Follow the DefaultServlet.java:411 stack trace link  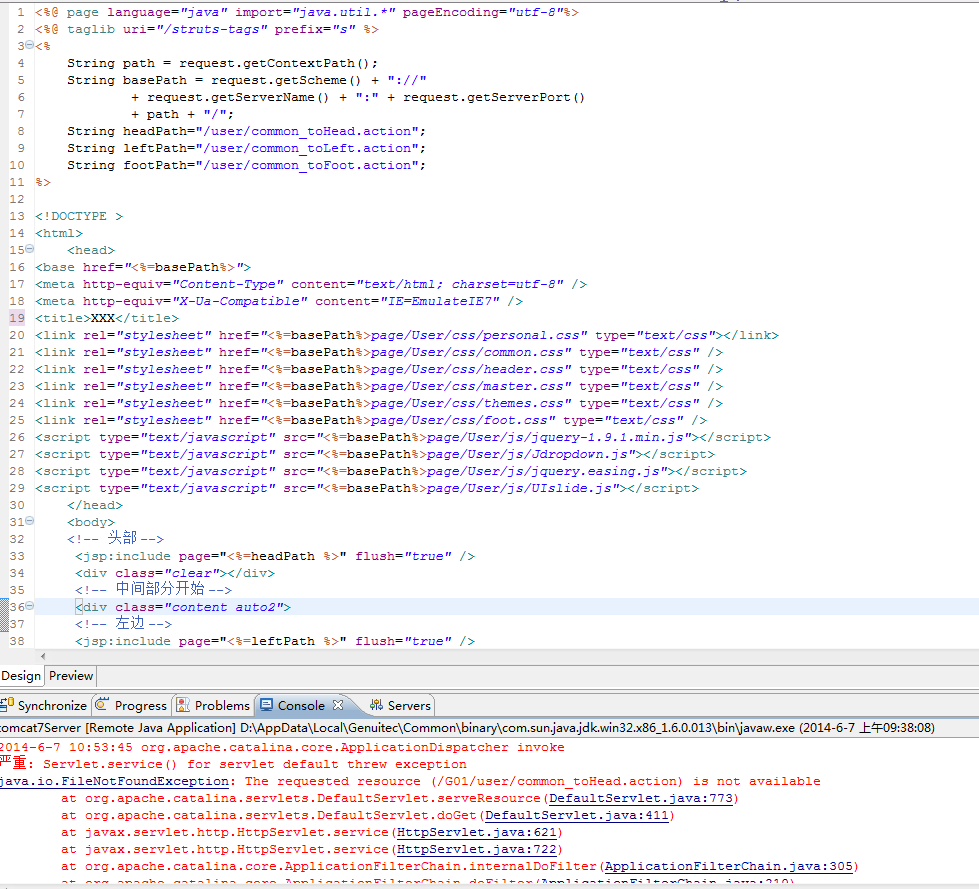pos(577,815)
